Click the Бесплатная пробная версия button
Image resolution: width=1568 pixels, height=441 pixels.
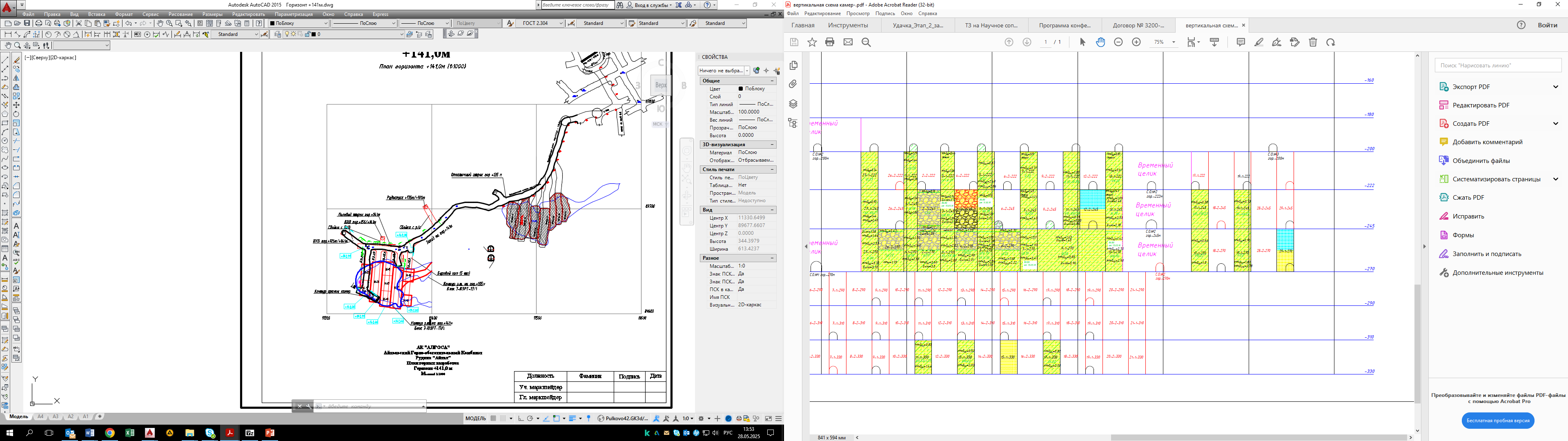coord(1497,420)
